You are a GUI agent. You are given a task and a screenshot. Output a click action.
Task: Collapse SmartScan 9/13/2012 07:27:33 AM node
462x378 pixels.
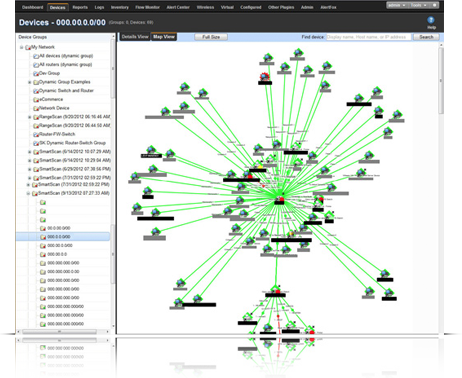click(28, 193)
